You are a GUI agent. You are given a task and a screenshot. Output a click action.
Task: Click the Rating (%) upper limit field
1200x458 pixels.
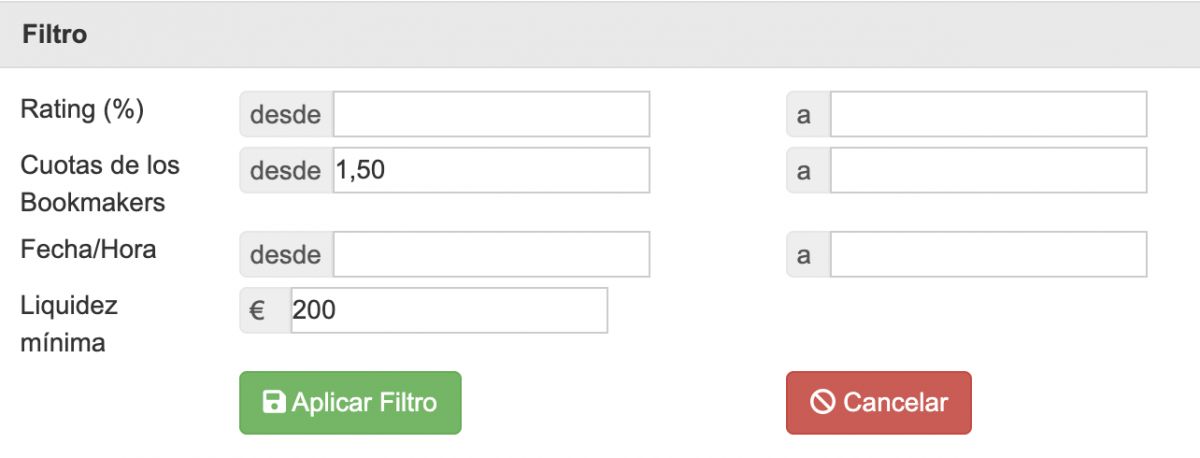click(988, 114)
